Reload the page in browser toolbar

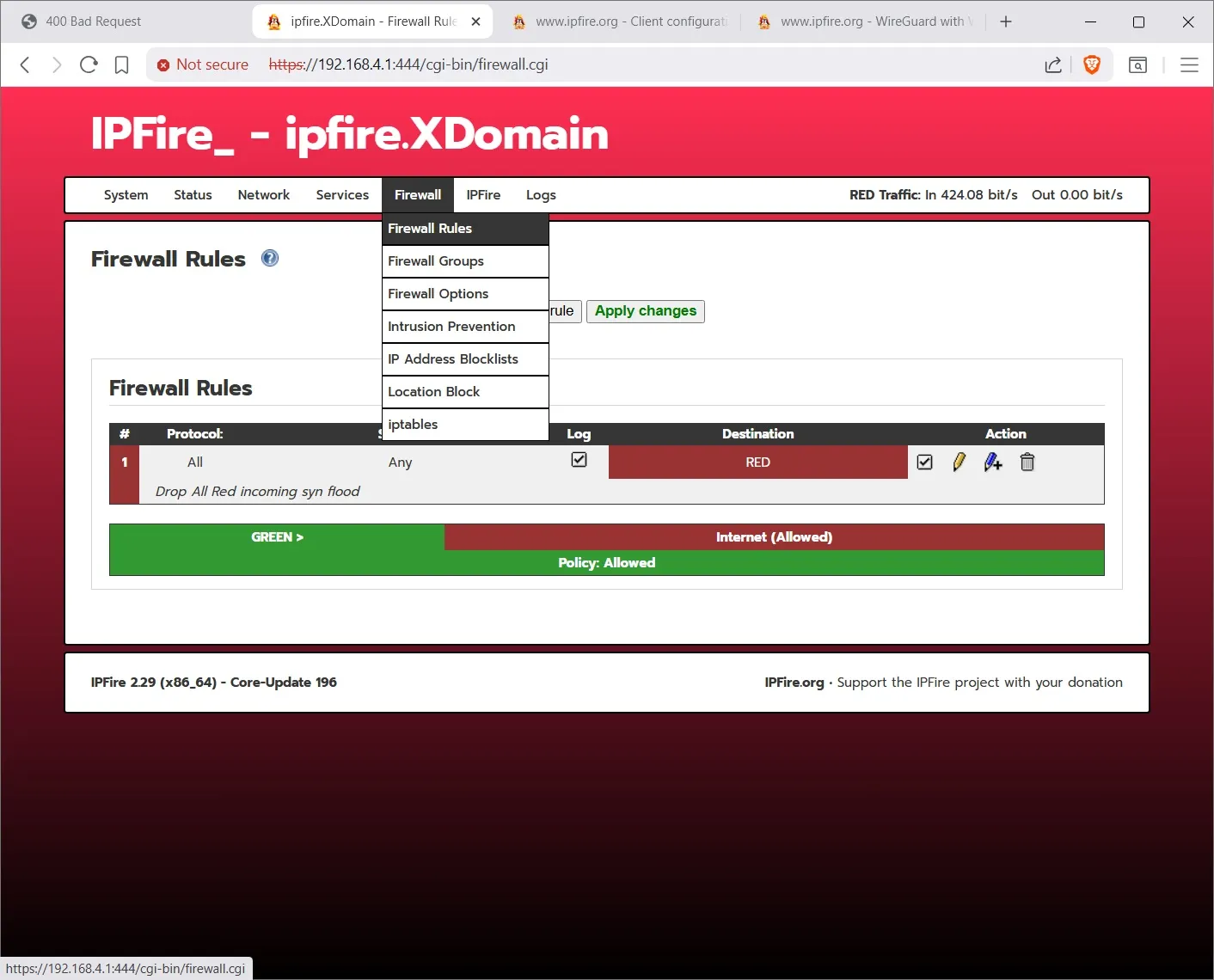coord(89,64)
